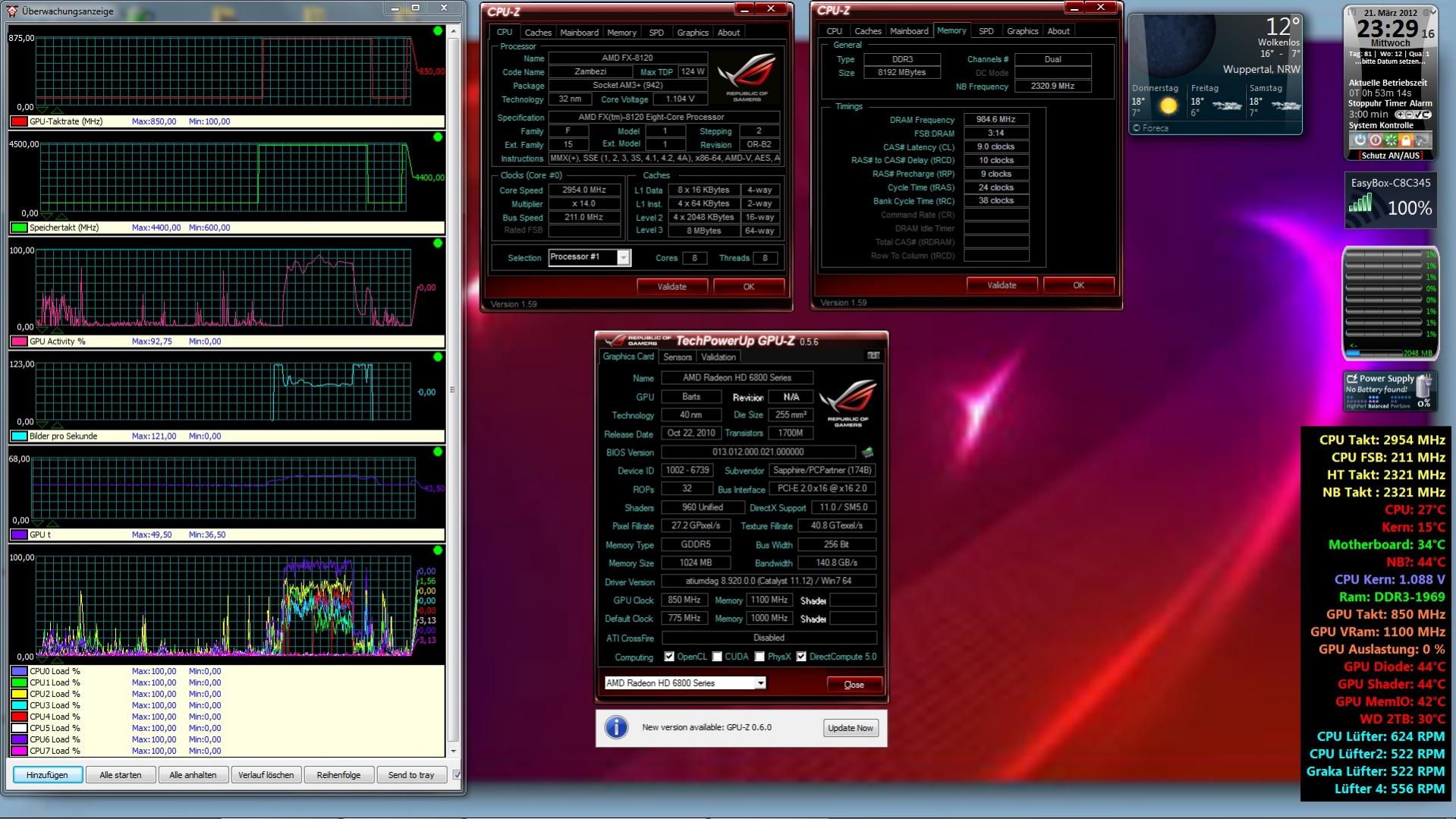Uncheck the DirectCompute 5.0 checkbox
The height and width of the screenshot is (819, 1456).
(801, 657)
